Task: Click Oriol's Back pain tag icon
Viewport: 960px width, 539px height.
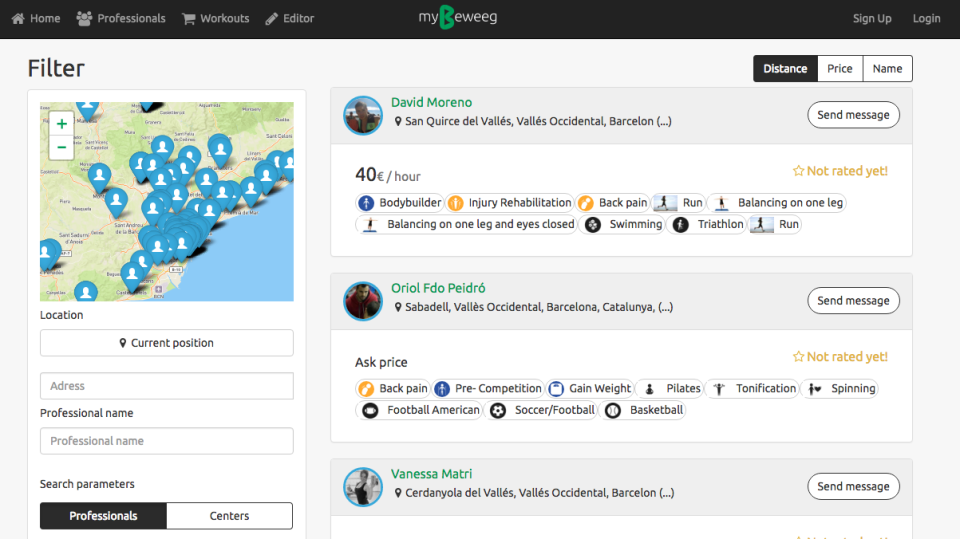Action: tap(366, 388)
